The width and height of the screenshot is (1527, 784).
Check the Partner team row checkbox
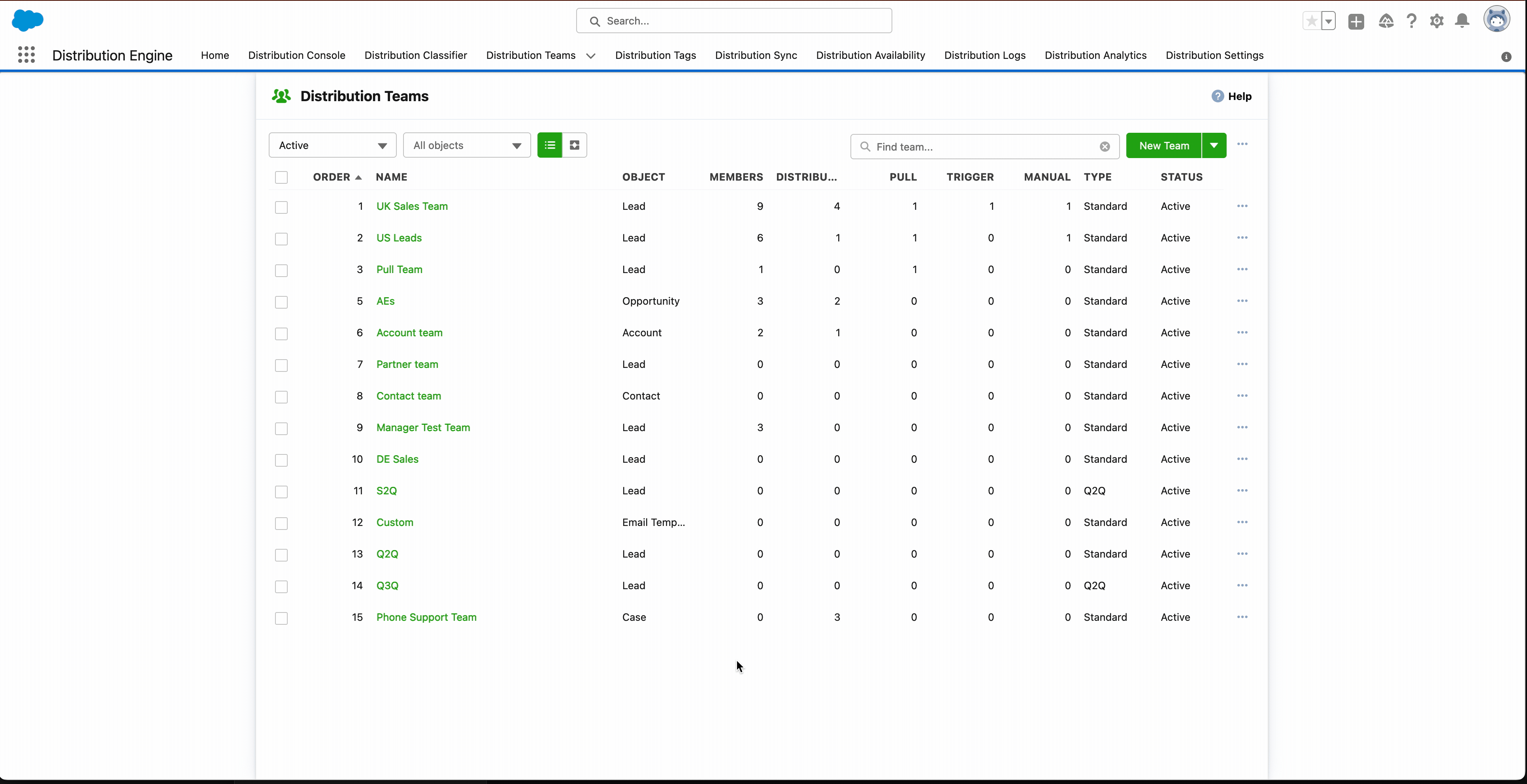[x=281, y=365]
